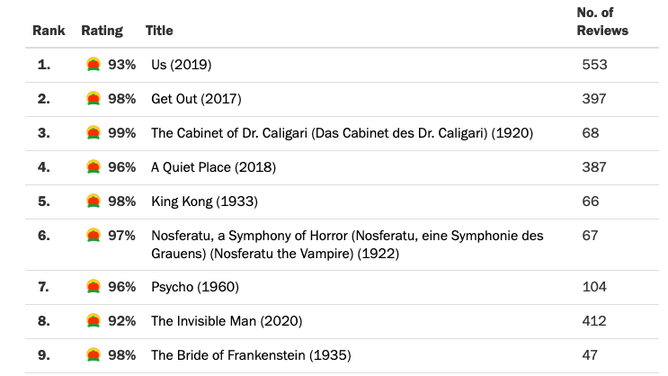The width and height of the screenshot is (668, 376).
Task: Select the Fresh icon on the Psycho row
Action: [x=93, y=287]
